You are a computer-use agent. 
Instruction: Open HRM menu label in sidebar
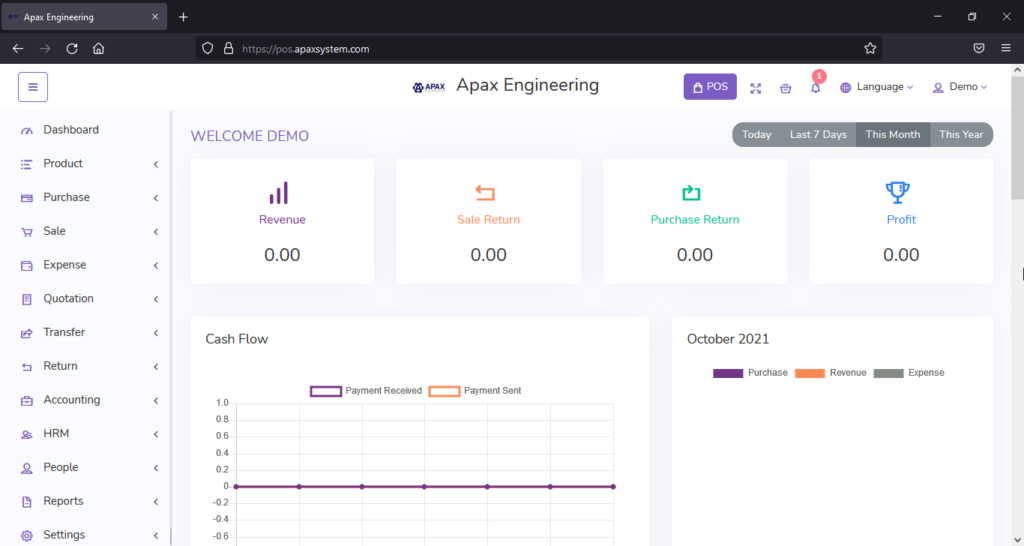(56, 434)
